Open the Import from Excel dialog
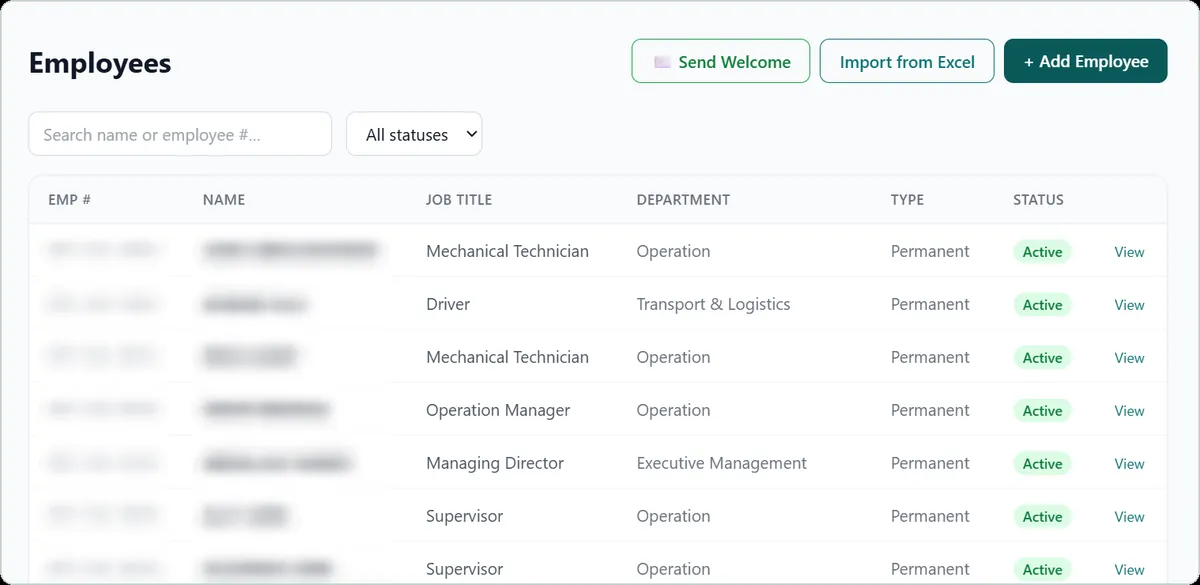Image resolution: width=1200 pixels, height=585 pixels. point(907,61)
